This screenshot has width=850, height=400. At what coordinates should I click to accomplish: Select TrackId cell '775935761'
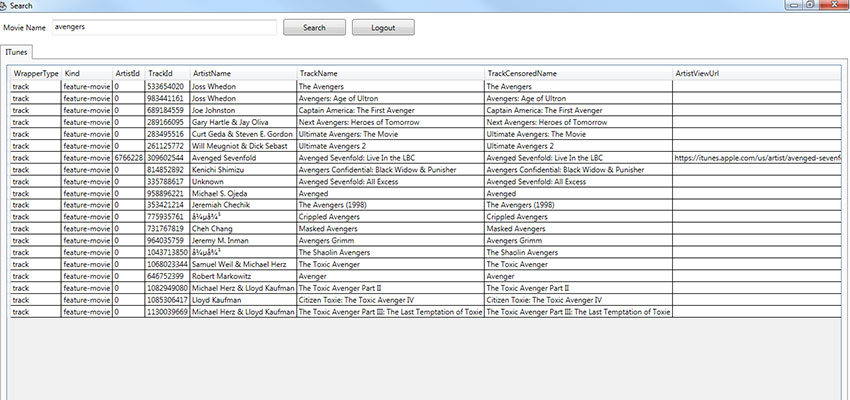(167, 217)
